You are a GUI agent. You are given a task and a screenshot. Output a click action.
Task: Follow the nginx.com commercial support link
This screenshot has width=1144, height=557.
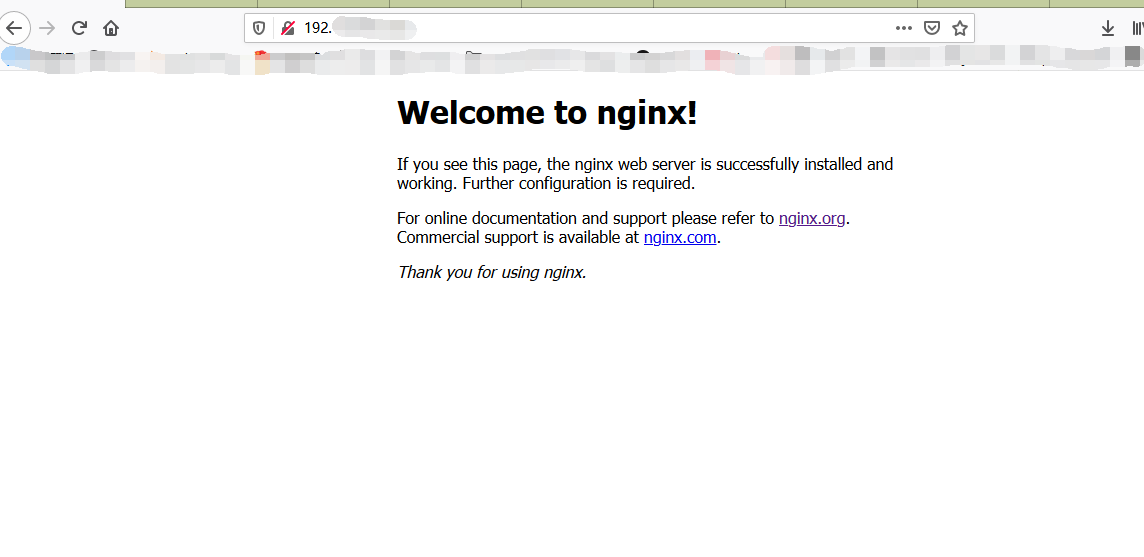coord(680,237)
